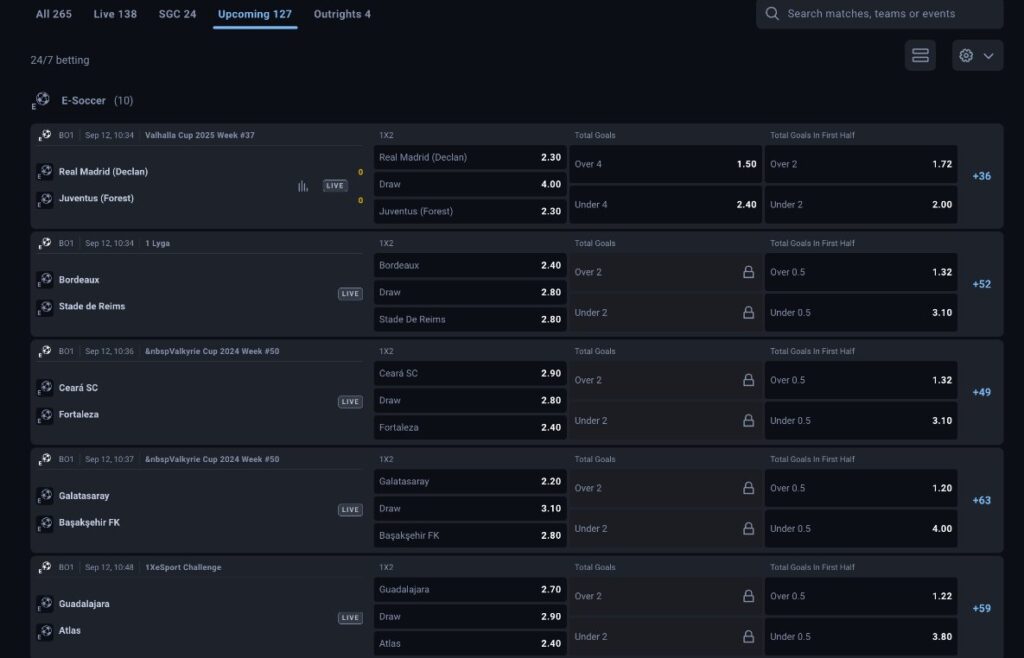
Task: Select Over 4 at 1.50
Action: click(665, 164)
